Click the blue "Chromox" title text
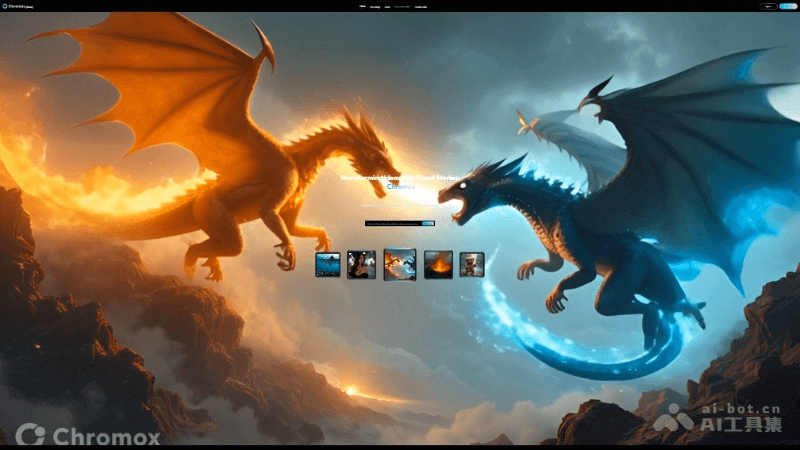Screen dimensions: 800x450 [x=400, y=187]
